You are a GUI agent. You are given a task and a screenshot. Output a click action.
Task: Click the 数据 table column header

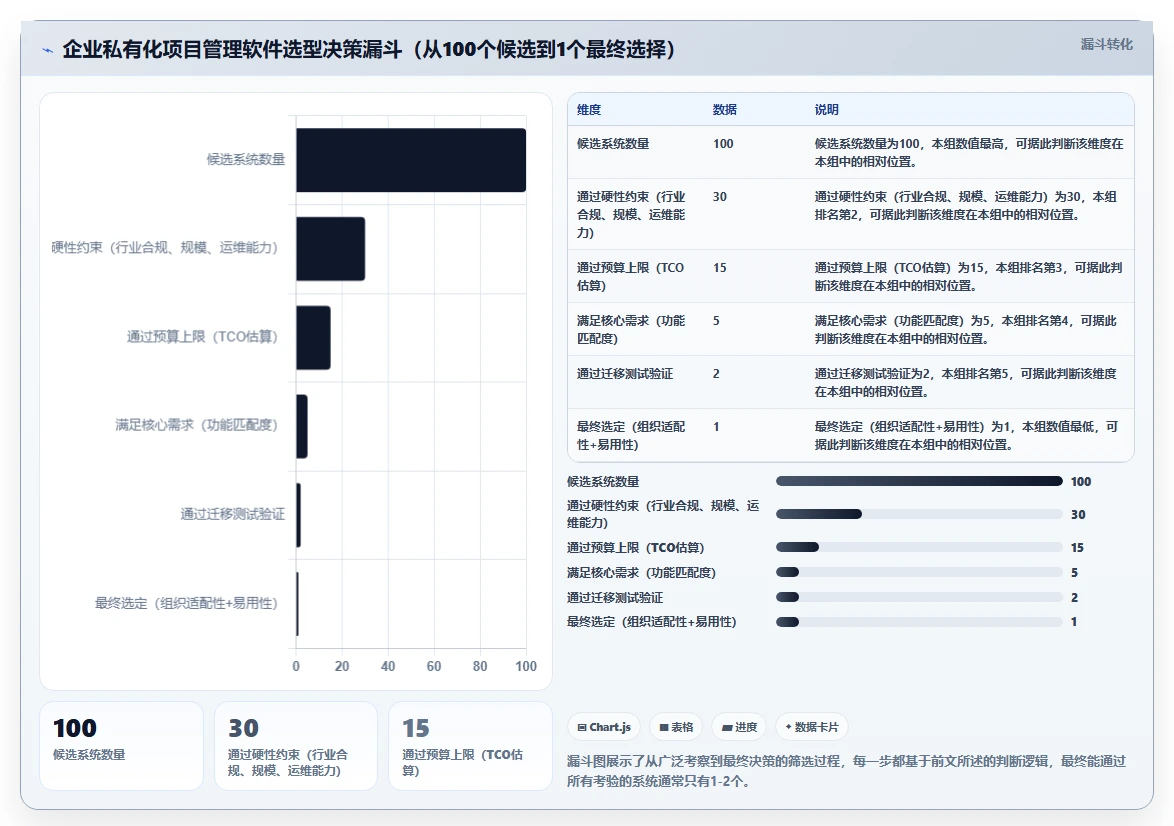725,109
